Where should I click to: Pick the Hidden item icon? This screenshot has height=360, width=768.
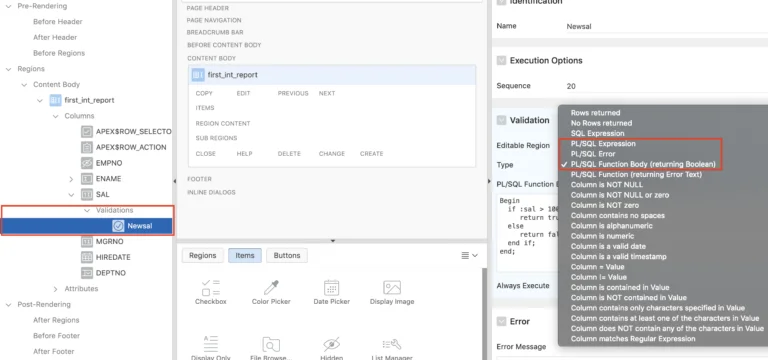332,344
